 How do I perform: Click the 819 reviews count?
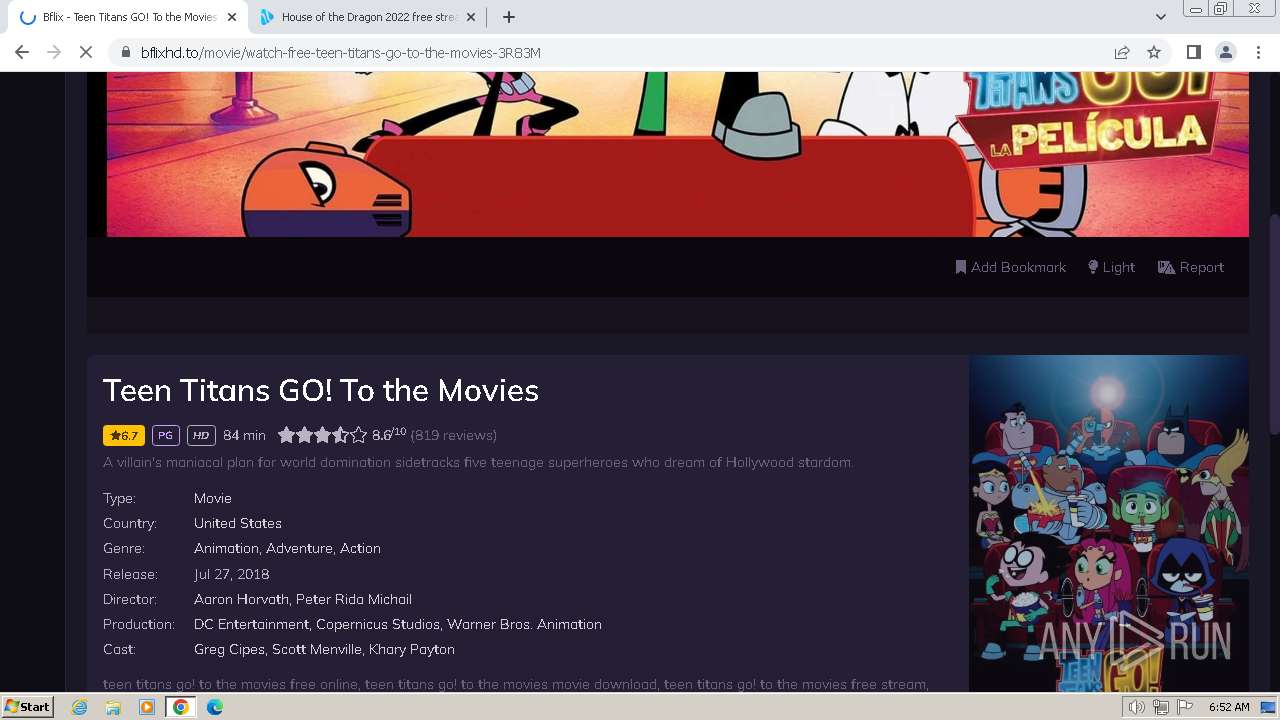pyautogui.click(x=454, y=435)
